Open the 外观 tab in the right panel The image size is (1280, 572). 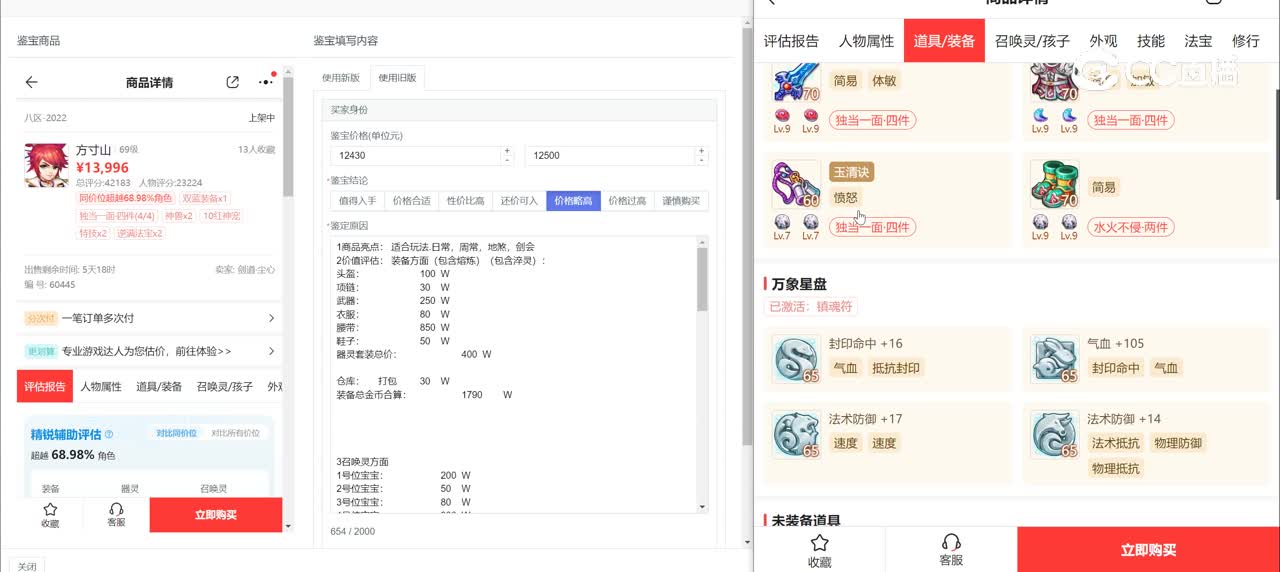click(x=1104, y=41)
